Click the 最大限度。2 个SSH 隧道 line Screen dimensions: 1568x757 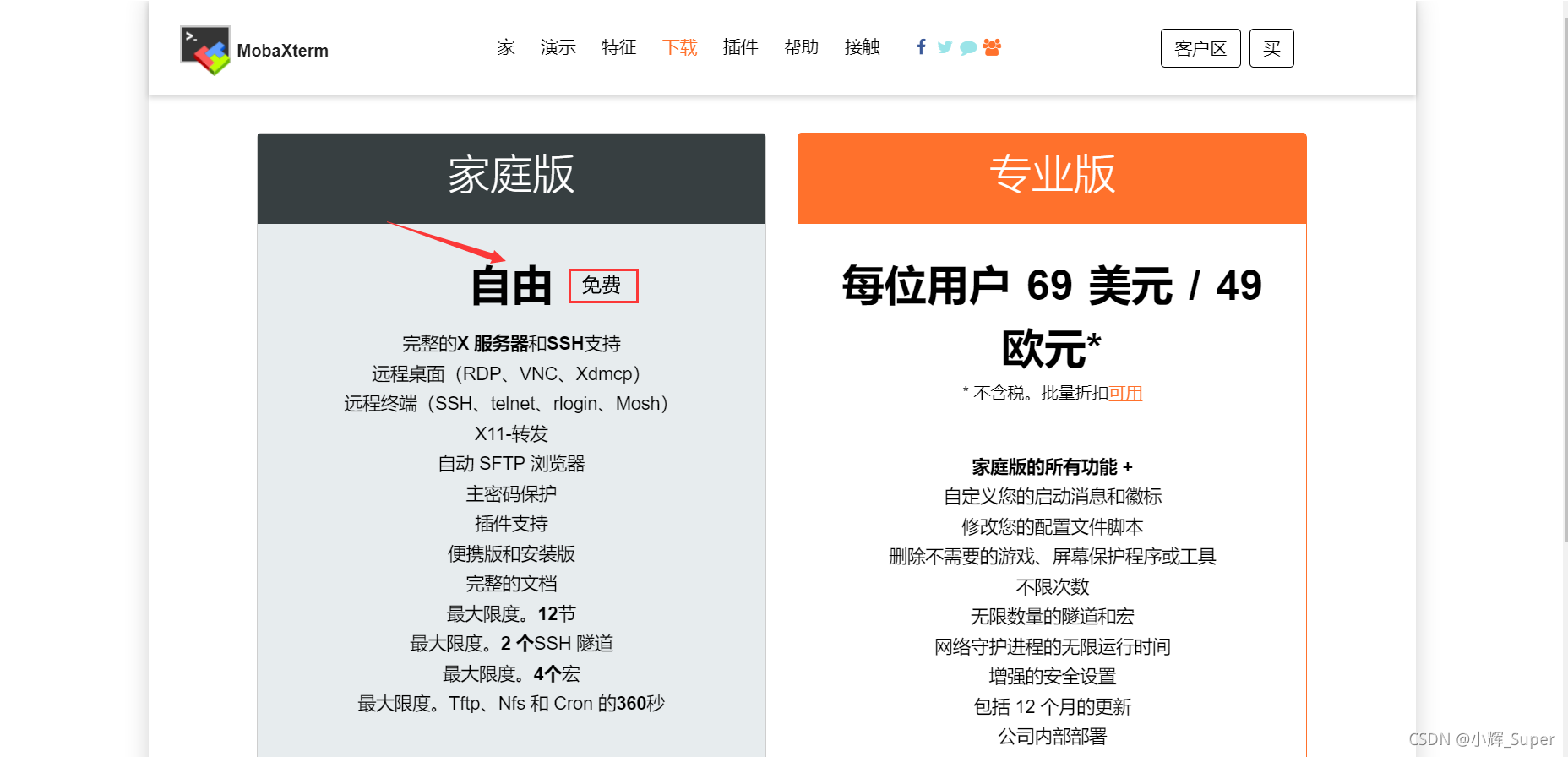(511, 644)
